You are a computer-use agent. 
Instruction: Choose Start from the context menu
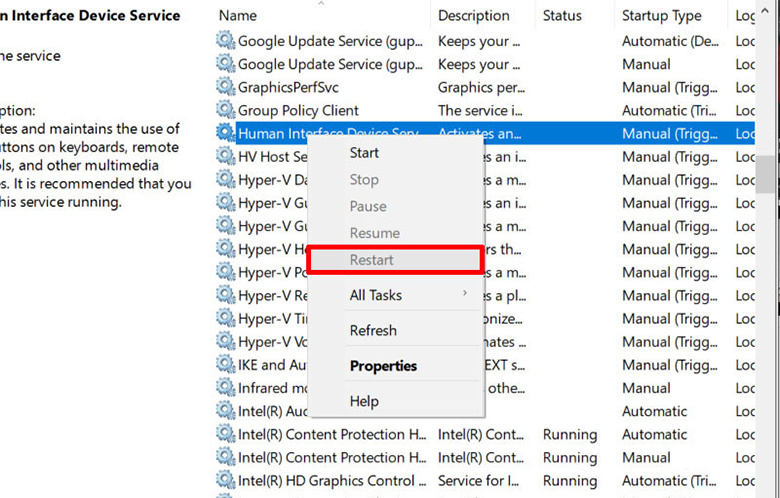[x=364, y=153]
